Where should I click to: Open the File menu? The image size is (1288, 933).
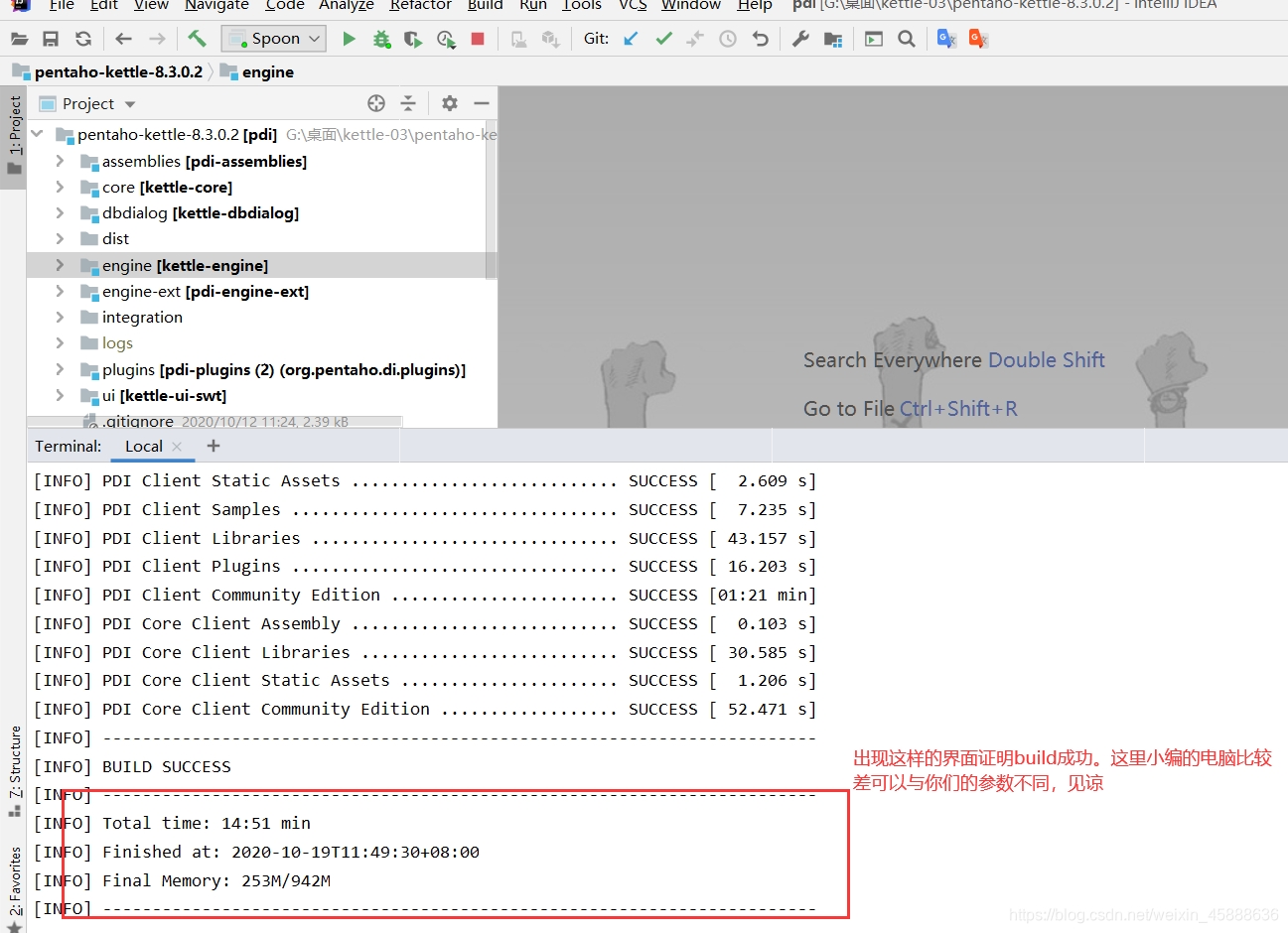[x=62, y=5]
